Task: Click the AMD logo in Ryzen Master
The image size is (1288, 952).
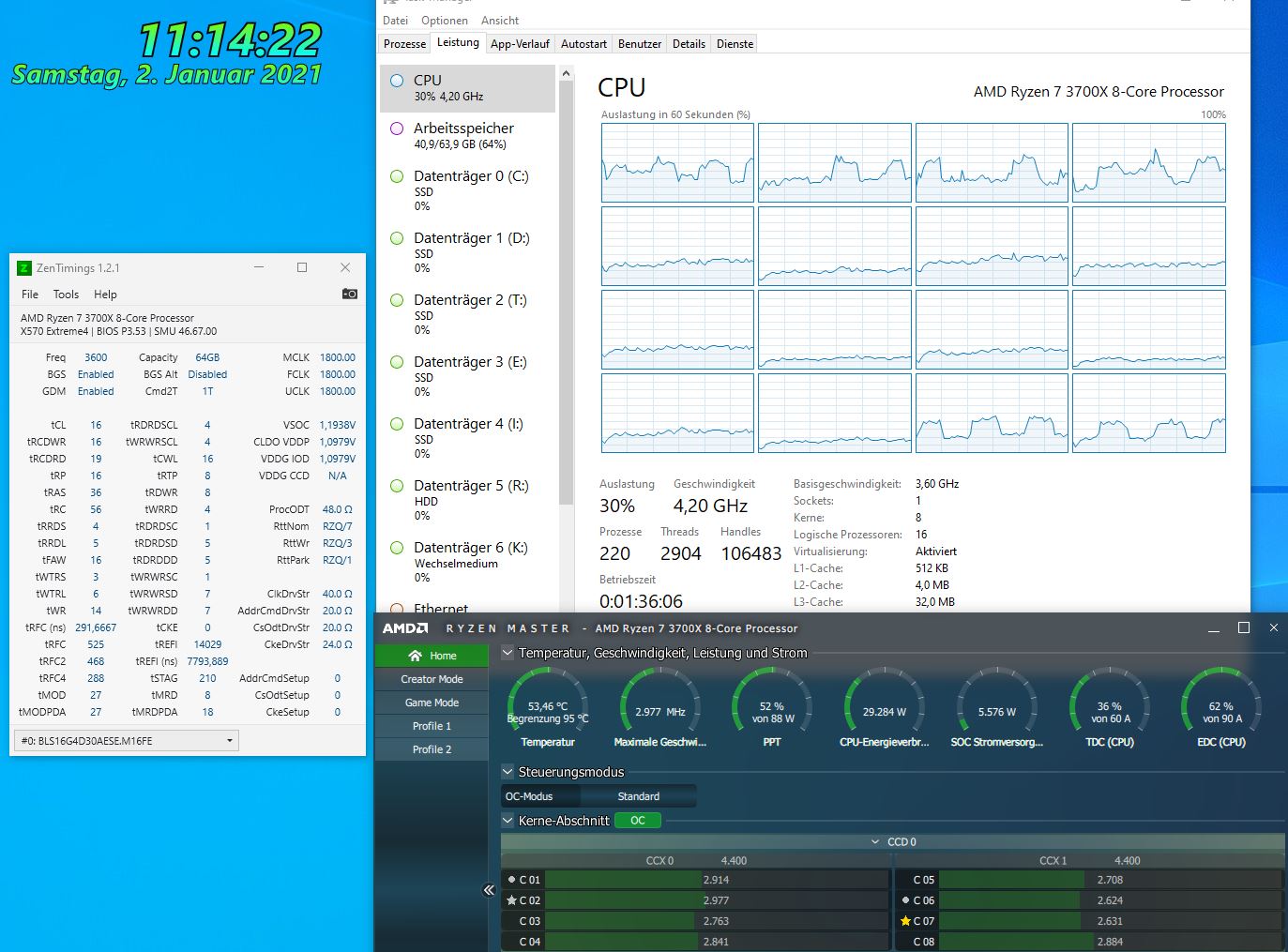Action: [x=405, y=628]
